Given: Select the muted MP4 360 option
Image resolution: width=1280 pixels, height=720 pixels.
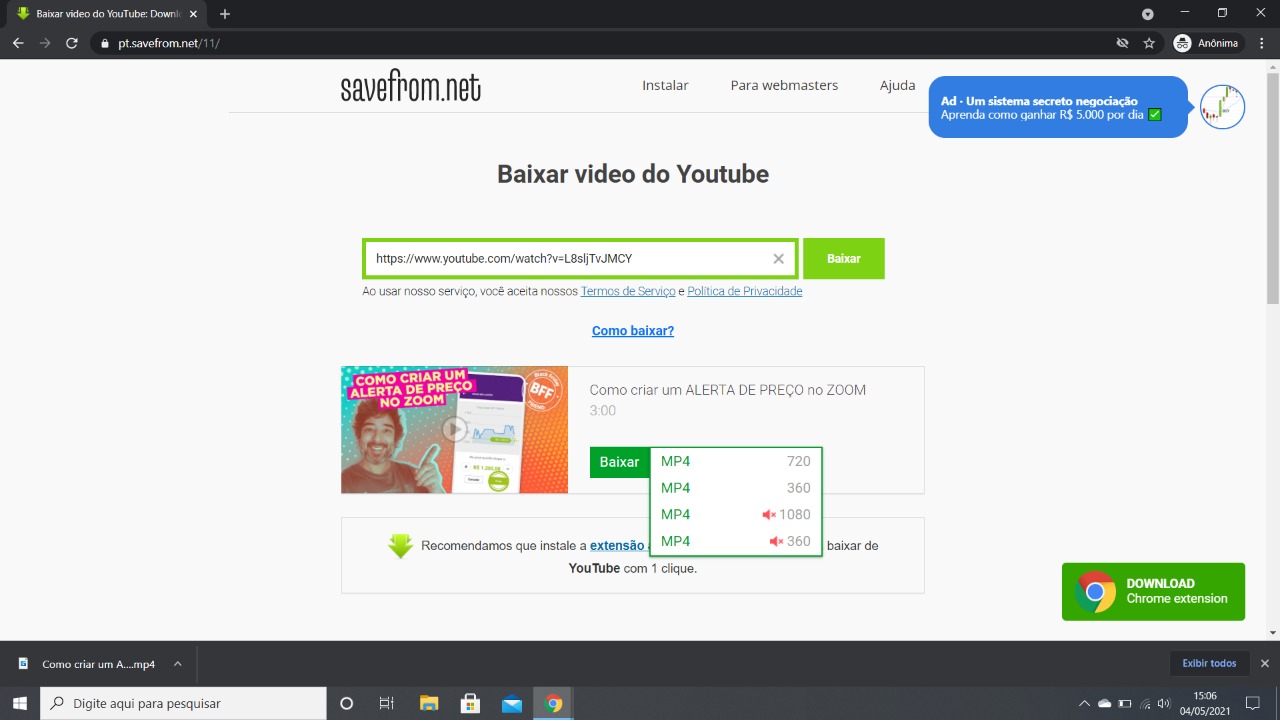Looking at the screenshot, I should pos(736,541).
